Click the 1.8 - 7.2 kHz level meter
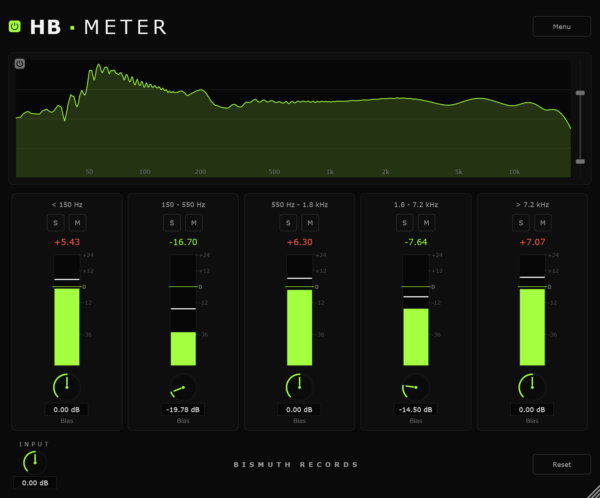Screen dimensions: 600x498 click(x=416, y=310)
